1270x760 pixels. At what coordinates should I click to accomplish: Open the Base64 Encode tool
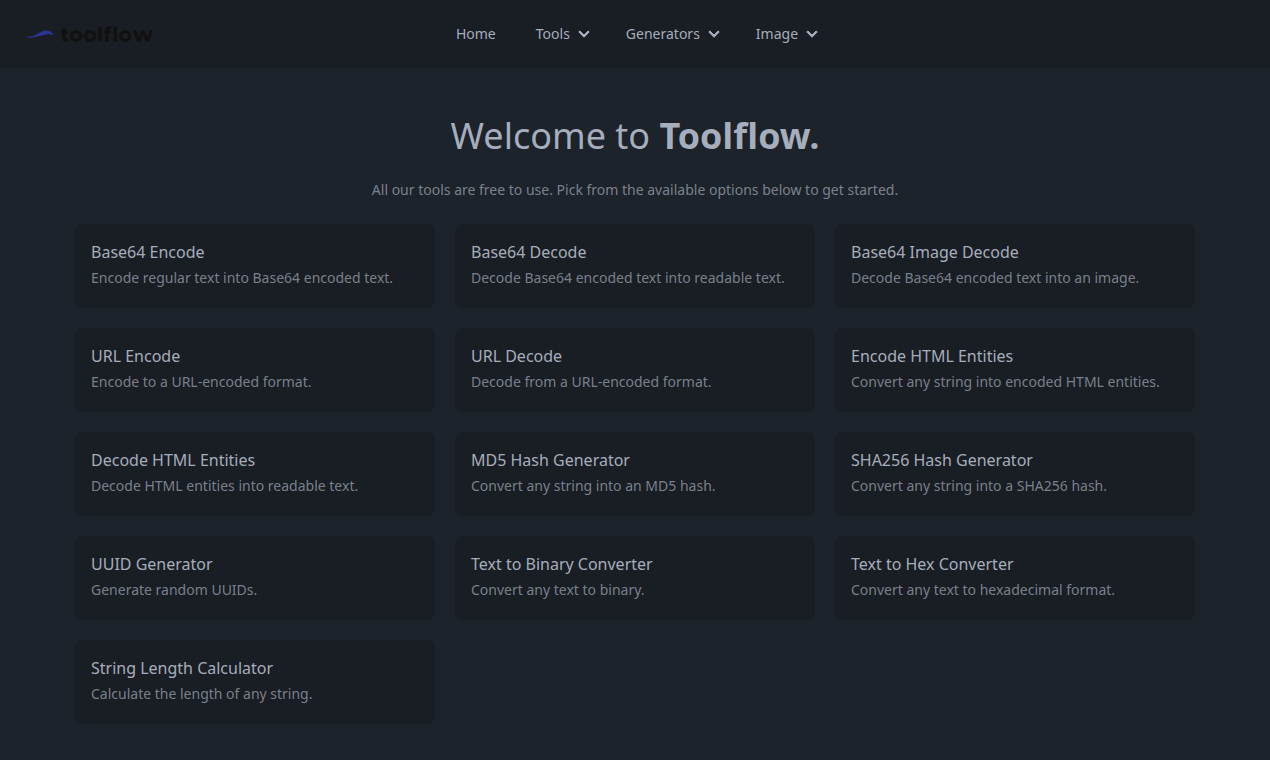(255, 265)
